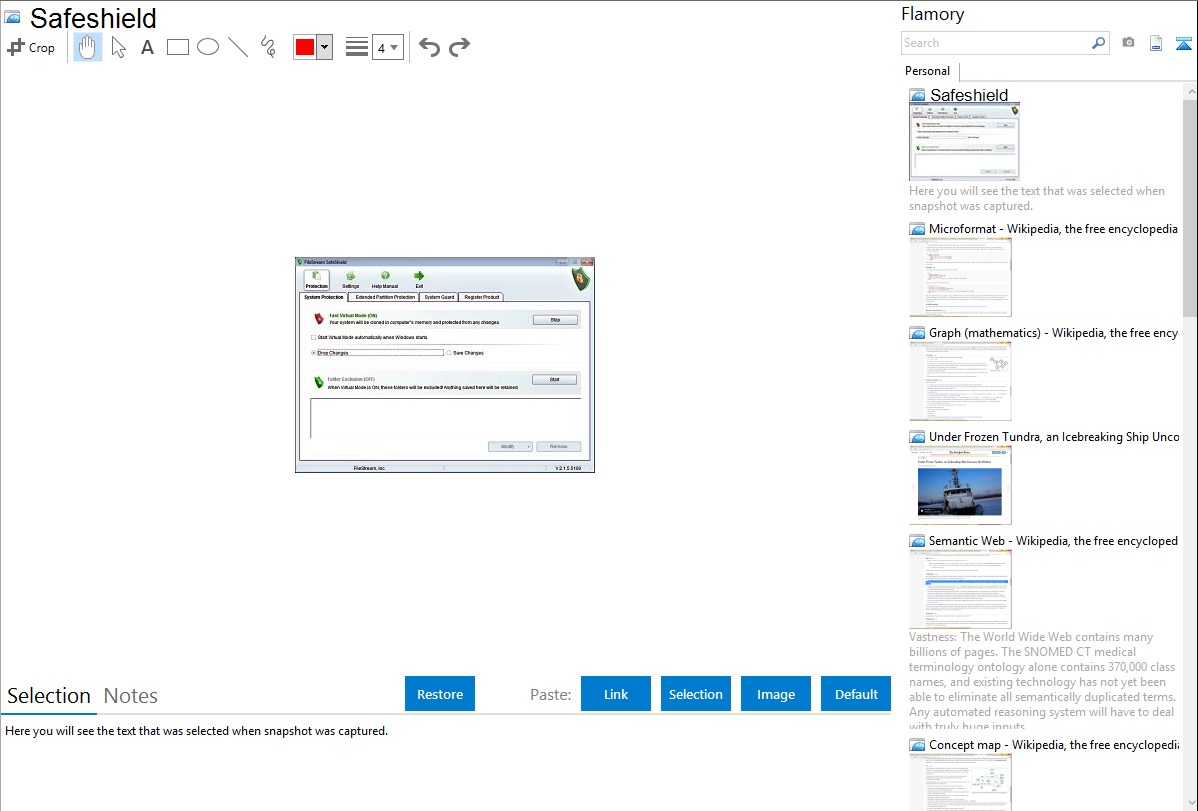Click icon next to Microformat entry
The image size is (1198, 811).
coord(917,229)
